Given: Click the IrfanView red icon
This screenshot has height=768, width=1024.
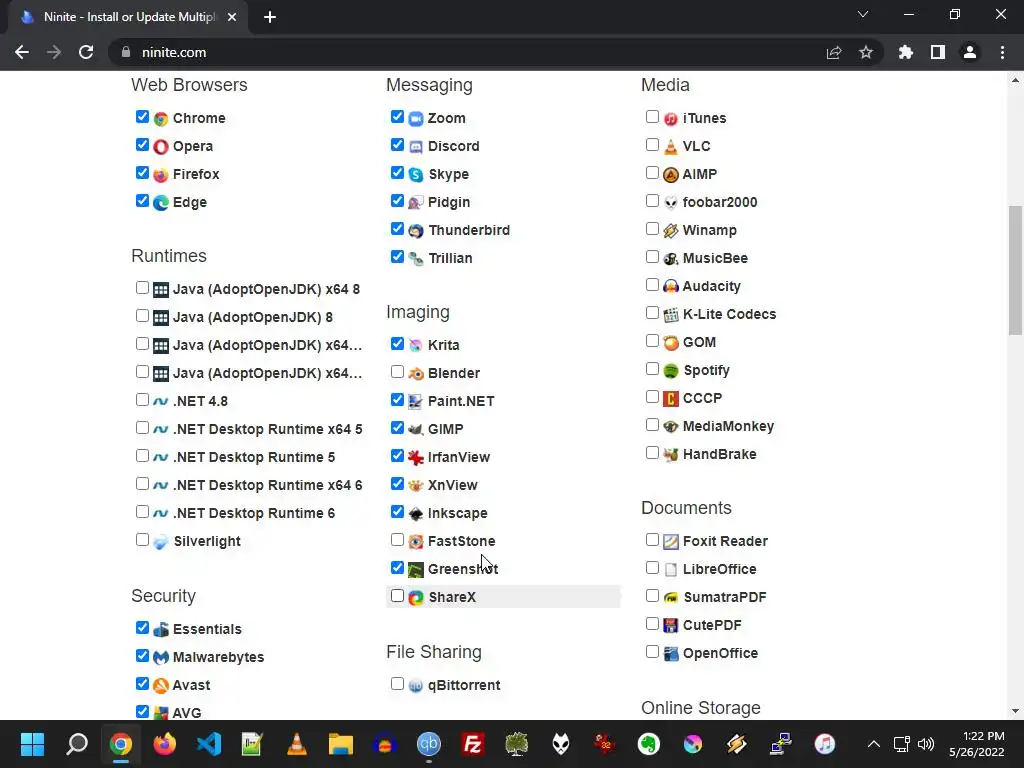Looking at the screenshot, I should click(x=416, y=458).
